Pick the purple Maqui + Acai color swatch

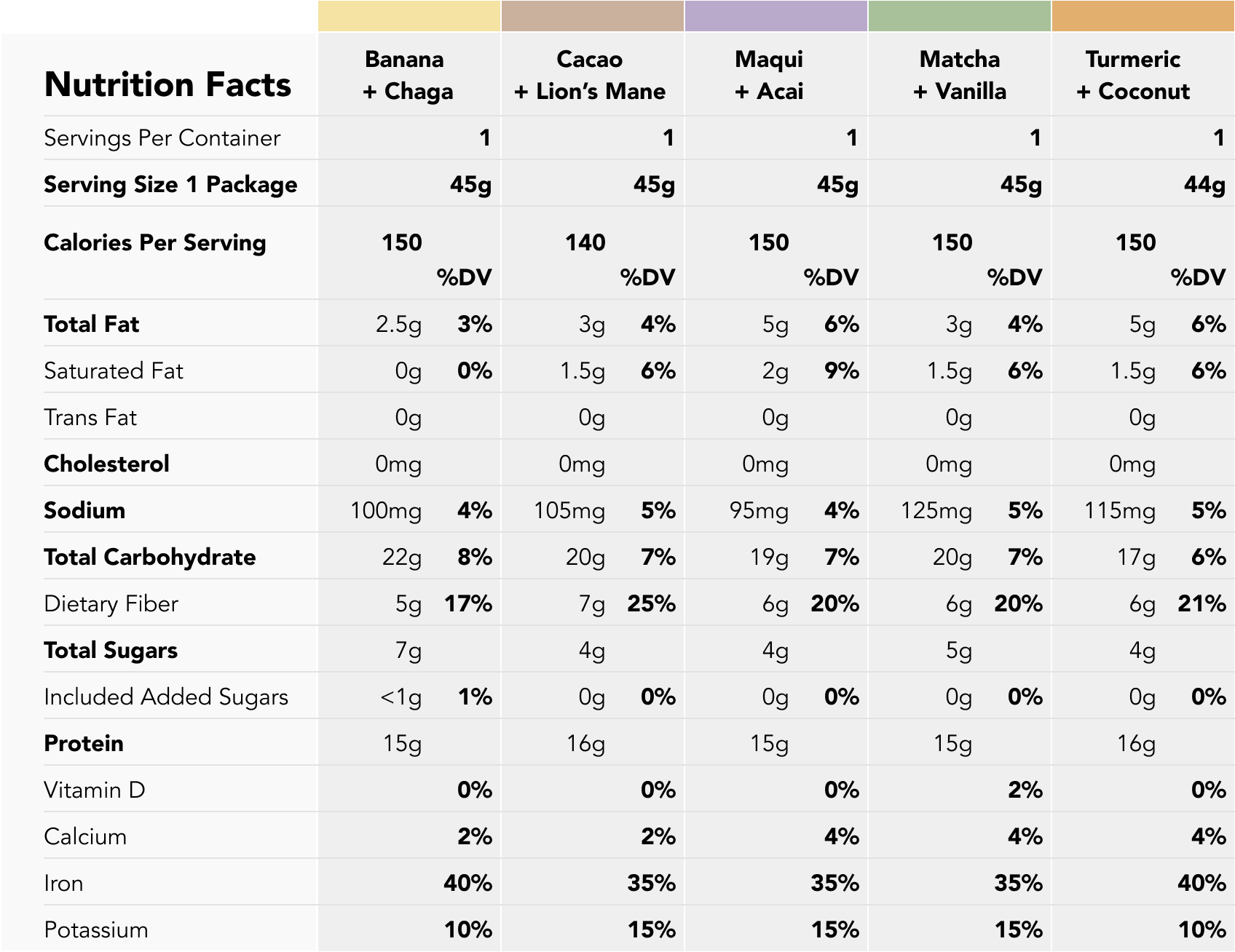(x=776, y=16)
